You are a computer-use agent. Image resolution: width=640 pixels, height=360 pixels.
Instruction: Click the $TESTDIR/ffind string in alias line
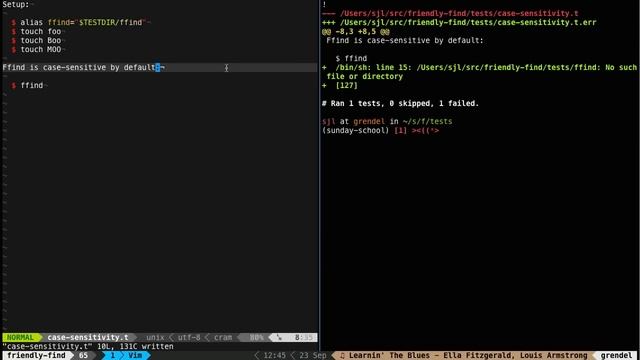[x=110, y=22]
